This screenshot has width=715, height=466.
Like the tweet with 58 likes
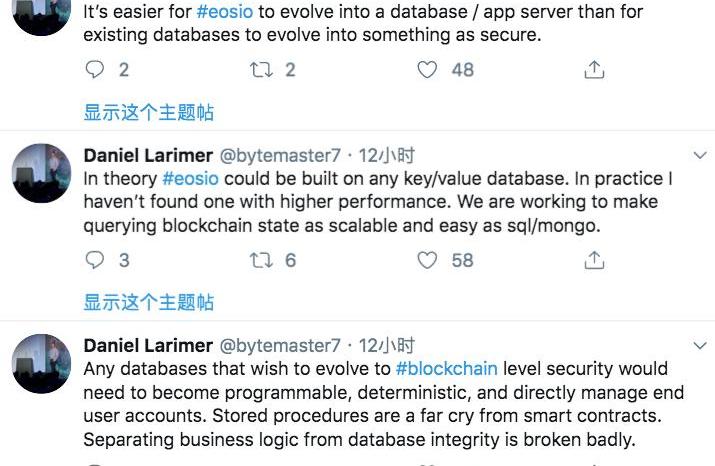[427, 260]
